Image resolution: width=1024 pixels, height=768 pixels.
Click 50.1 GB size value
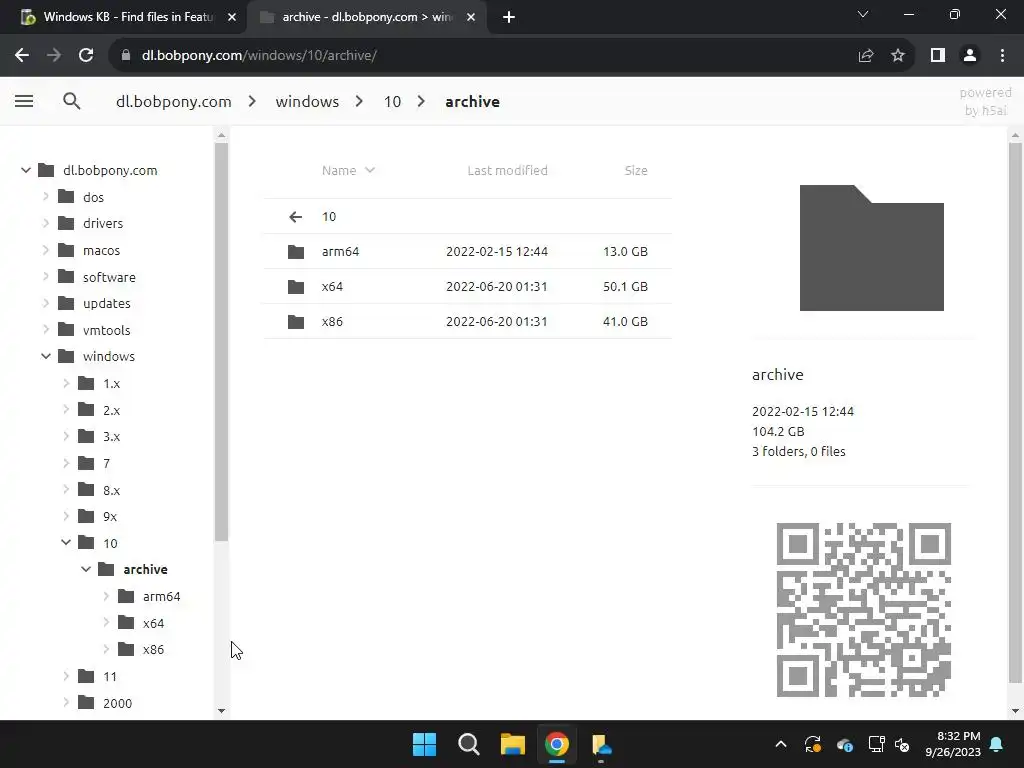coord(625,286)
